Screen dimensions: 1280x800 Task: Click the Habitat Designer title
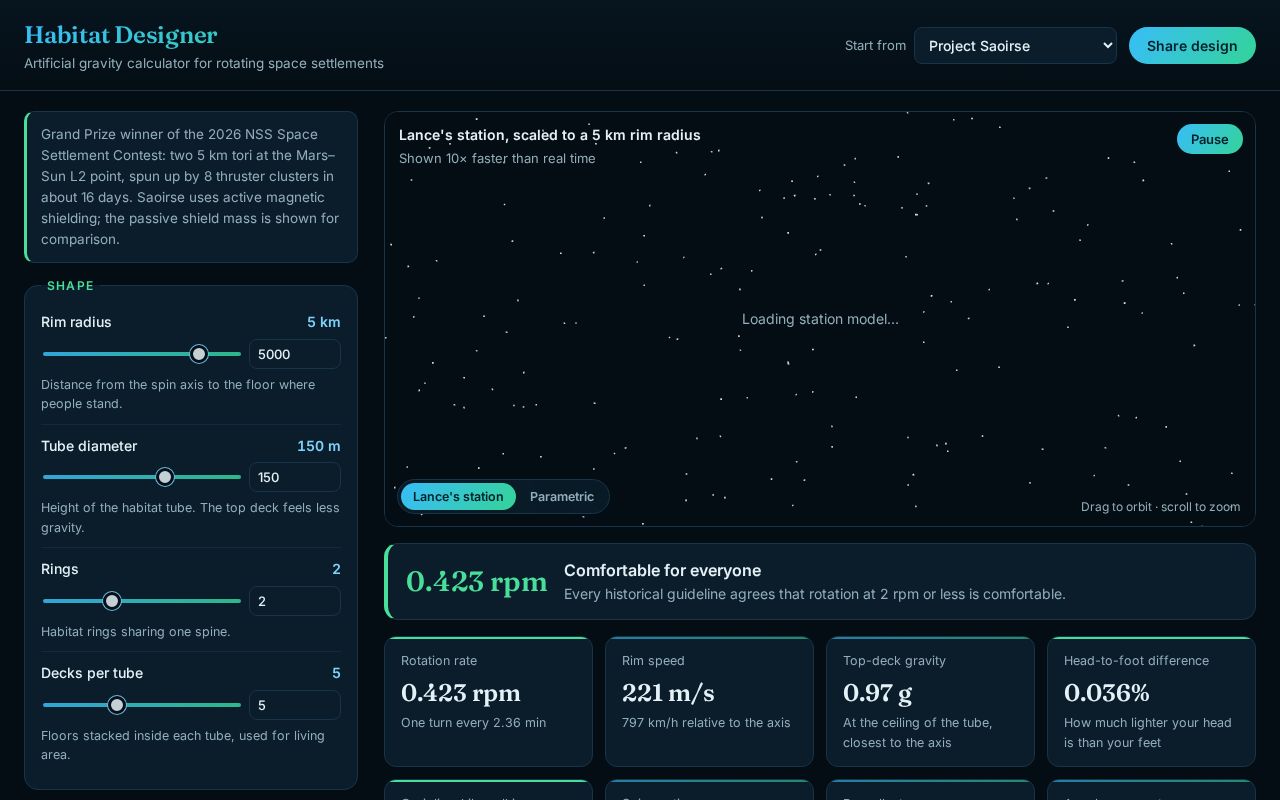(x=121, y=35)
